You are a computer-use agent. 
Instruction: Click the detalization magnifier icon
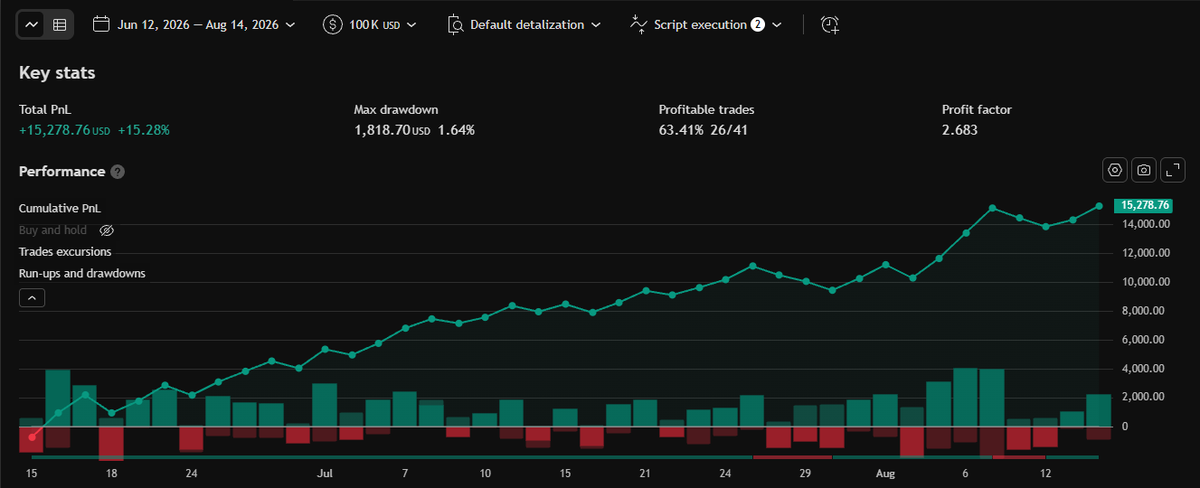click(x=455, y=24)
